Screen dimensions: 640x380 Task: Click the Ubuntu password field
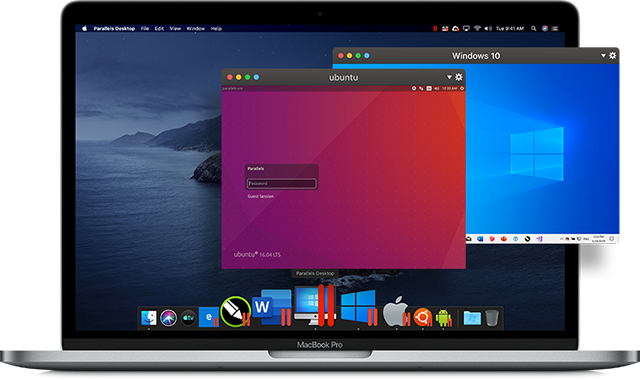[281, 184]
